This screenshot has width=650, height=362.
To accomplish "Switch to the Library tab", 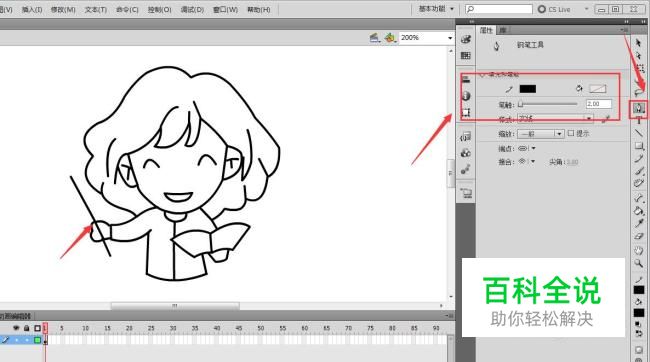I will 503,30.
